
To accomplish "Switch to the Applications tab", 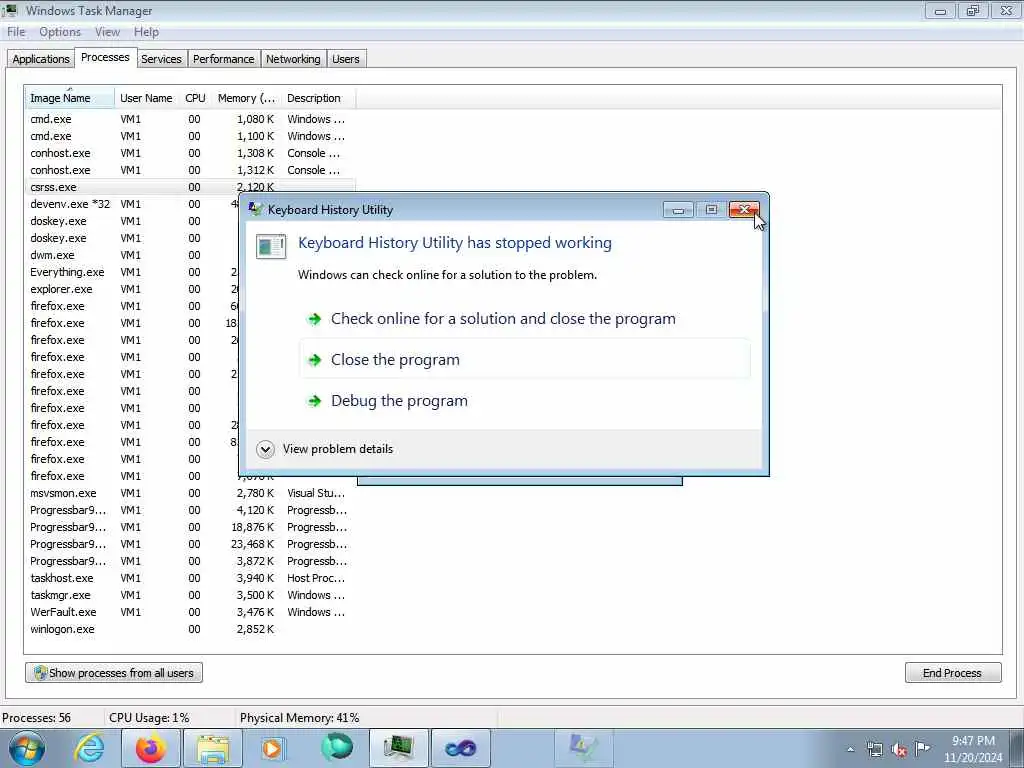I will coord(40,59).
